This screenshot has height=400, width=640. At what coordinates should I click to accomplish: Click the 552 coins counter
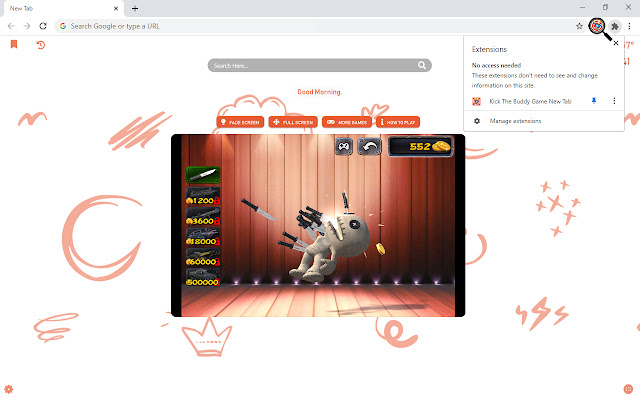[x=420, y=146]
